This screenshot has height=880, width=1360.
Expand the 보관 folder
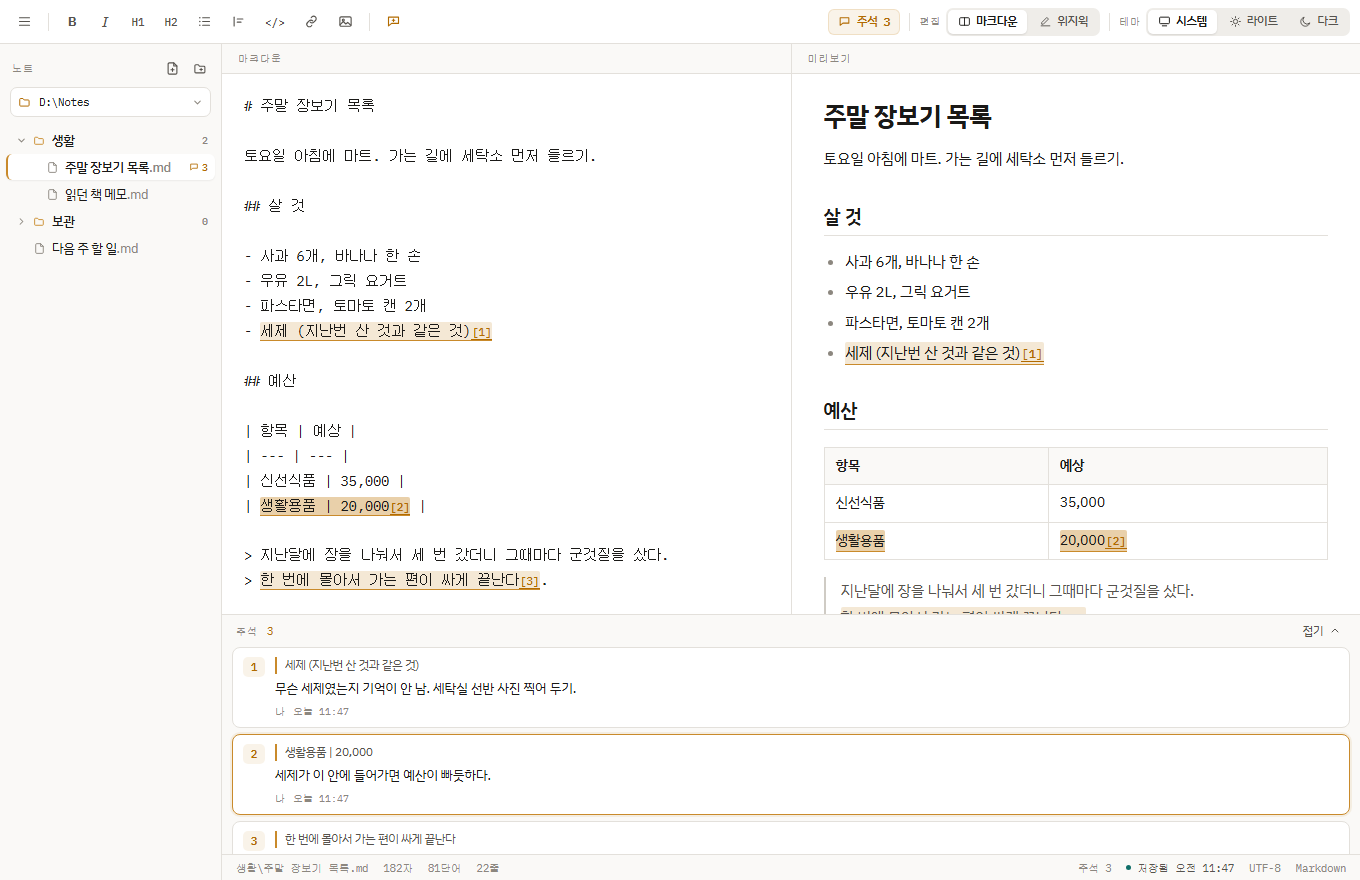pos(21,222)
